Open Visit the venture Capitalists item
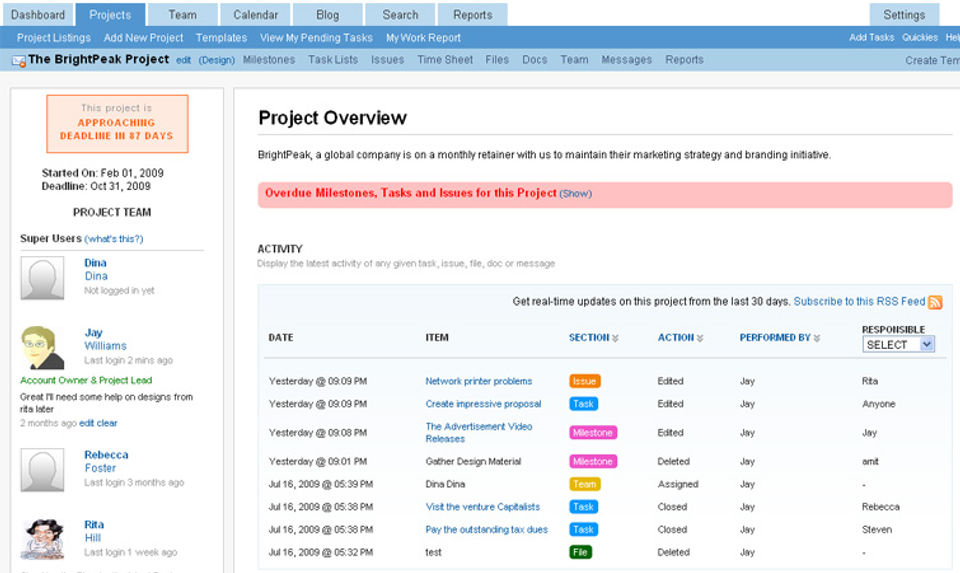The height and width of the screenshot is (573, 960). tap(482, 507)
